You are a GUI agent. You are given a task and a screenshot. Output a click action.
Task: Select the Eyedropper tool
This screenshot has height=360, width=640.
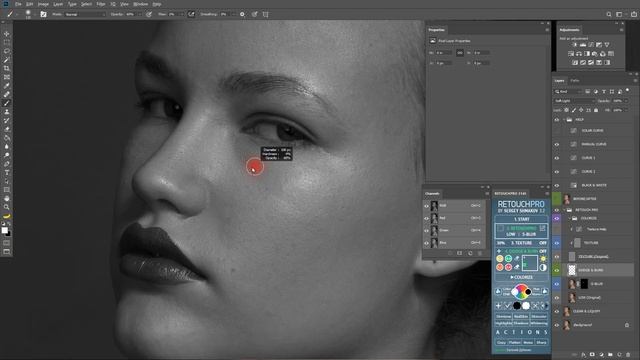pos(7,86)
